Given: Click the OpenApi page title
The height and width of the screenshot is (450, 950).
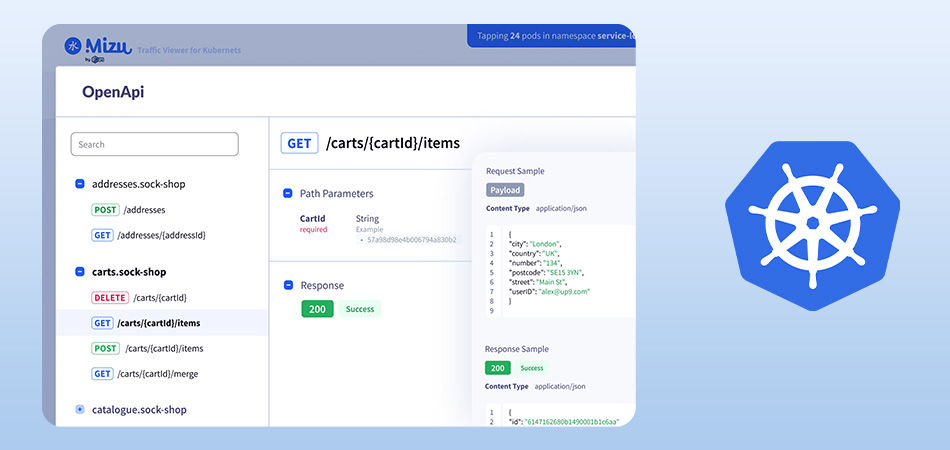Looking at the screenshot, I should click(113, 93).
